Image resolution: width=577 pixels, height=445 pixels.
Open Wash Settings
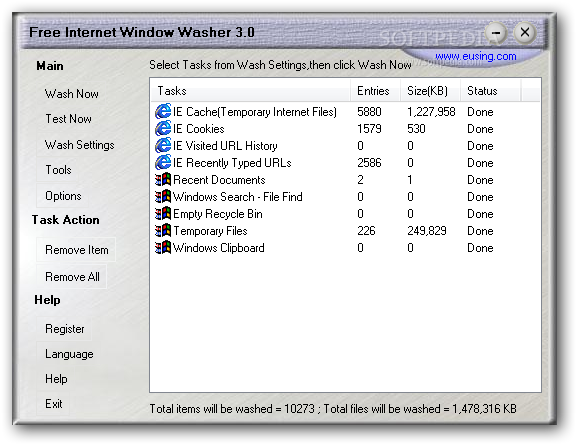pos(79,145)
